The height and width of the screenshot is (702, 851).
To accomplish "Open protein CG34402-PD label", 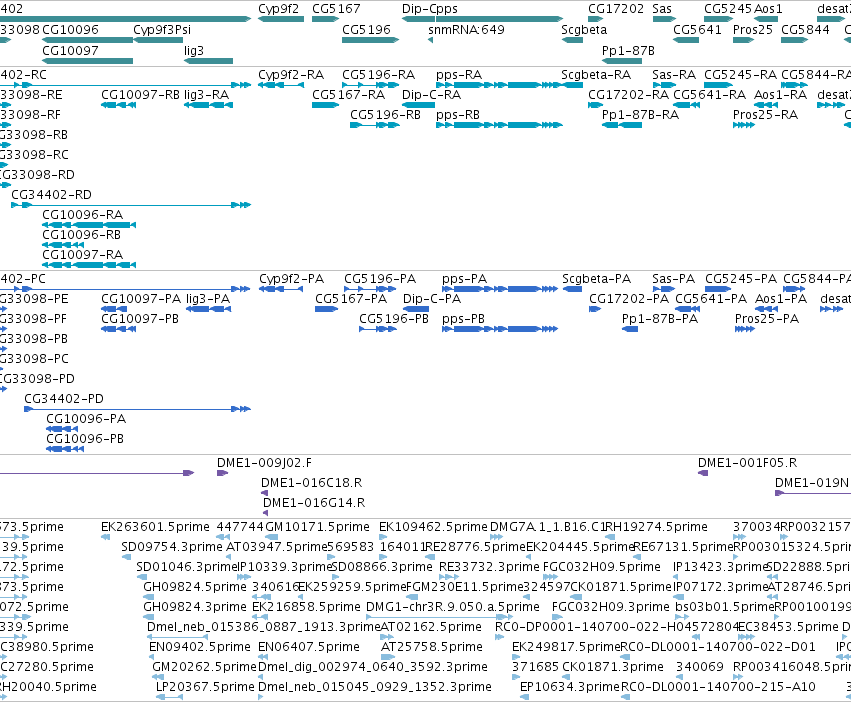I will click(x=64, y=399).
